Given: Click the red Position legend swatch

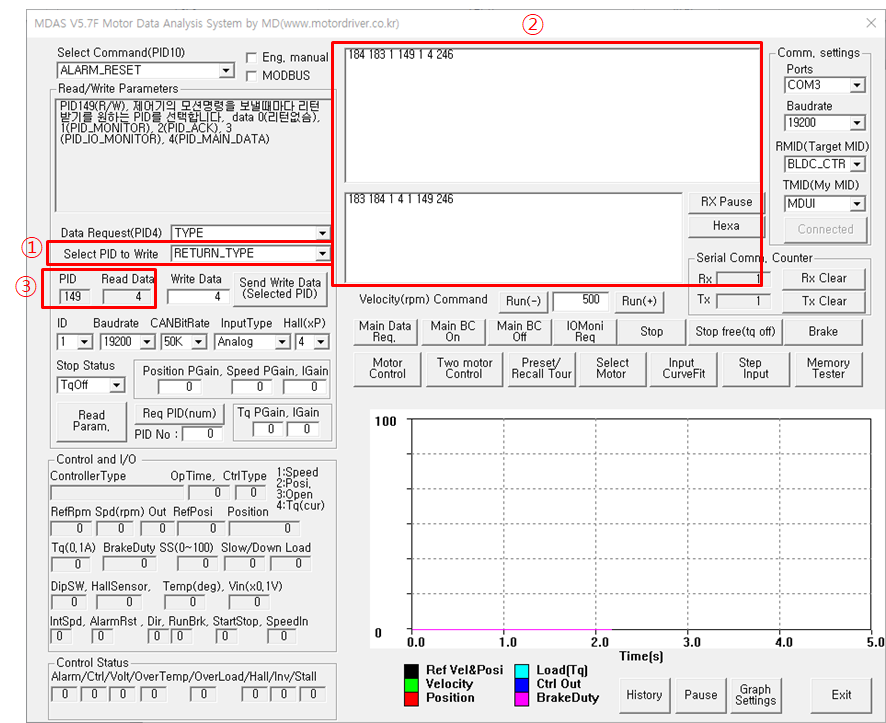Looking at the screenshot, I should 411,699.
